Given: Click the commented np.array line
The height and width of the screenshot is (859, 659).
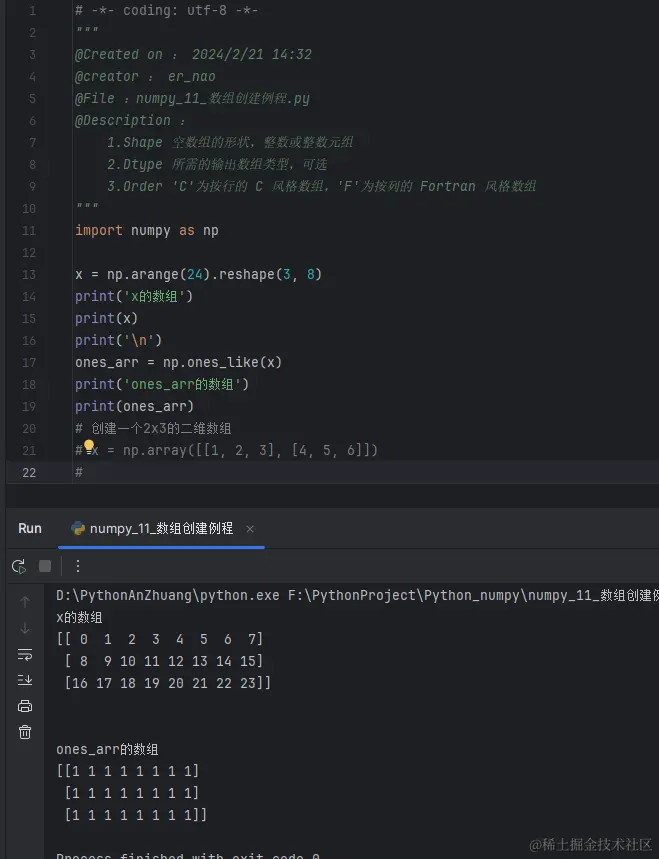Looking at the screenshot, I should [226, 450].
